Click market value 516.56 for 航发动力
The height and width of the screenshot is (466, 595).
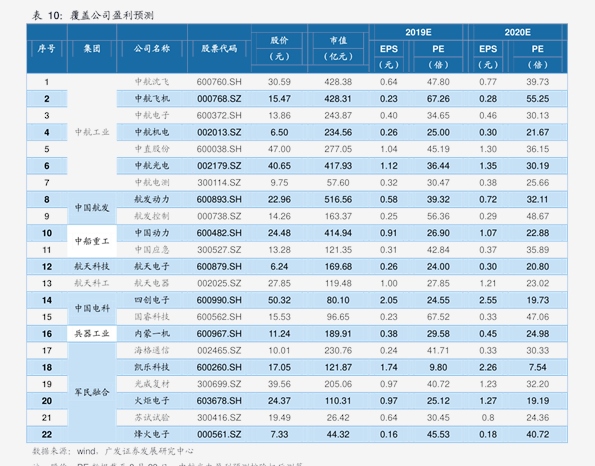(338, 200)
